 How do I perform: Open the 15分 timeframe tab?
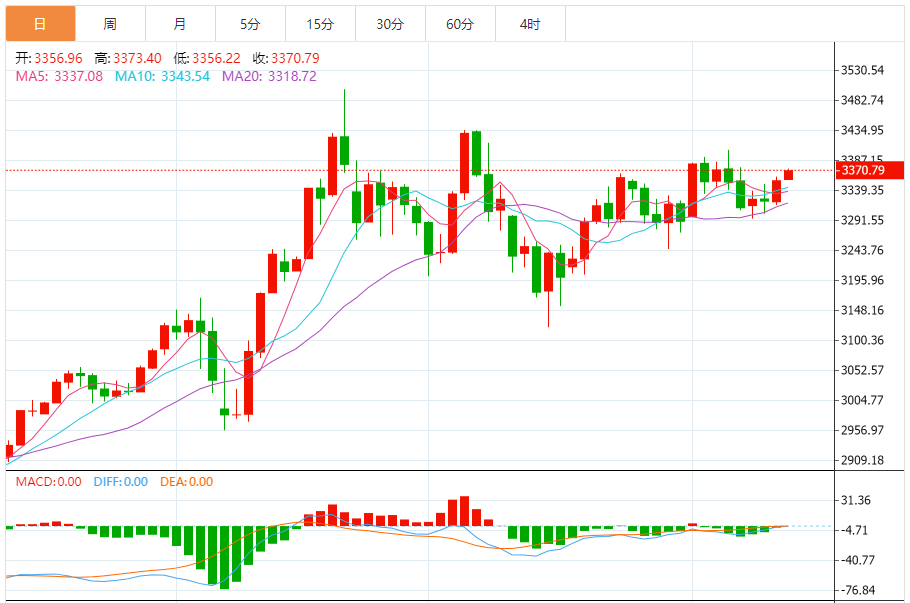coord(320,24)
